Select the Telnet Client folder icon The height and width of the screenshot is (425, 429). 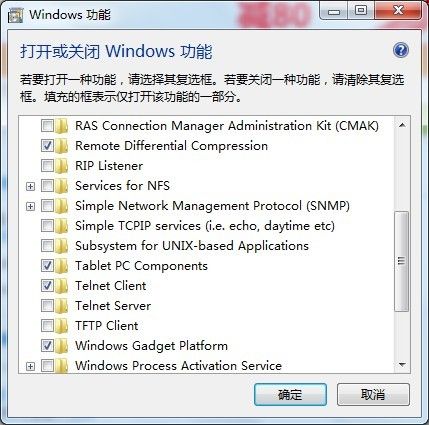[62, 286]
